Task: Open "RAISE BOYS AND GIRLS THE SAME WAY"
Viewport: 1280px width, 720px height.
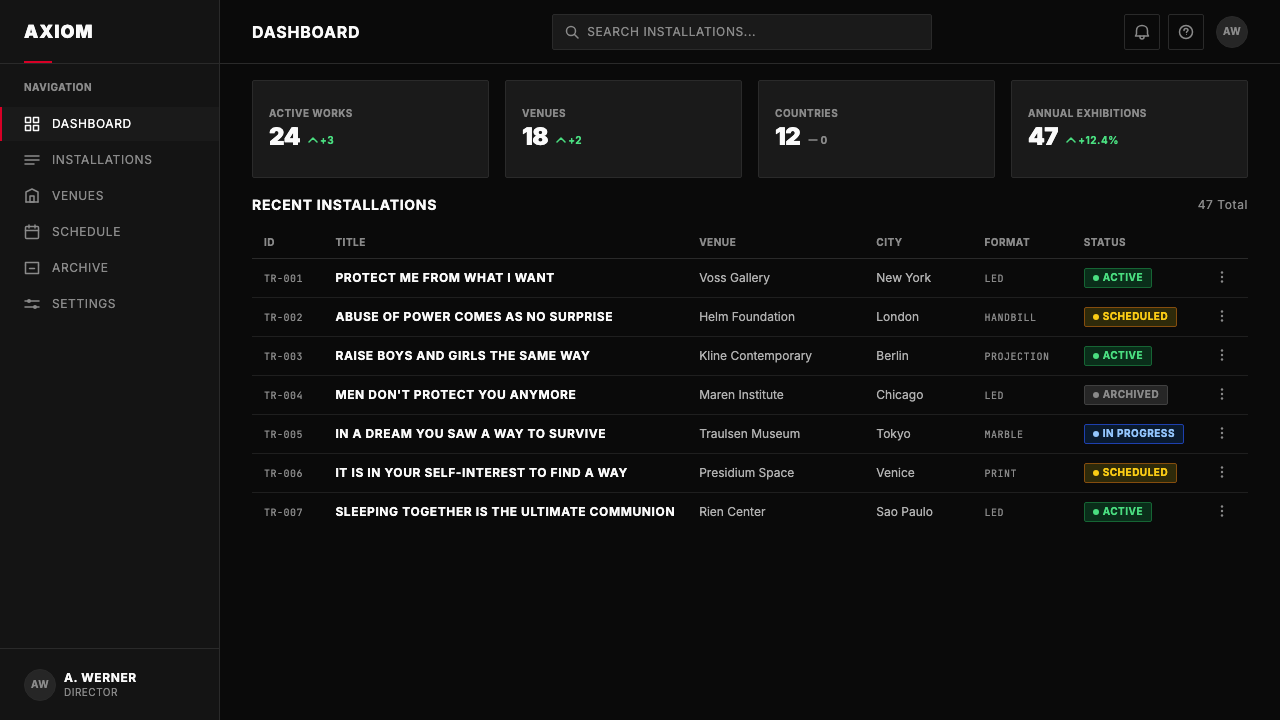Action: pos(463,356)
